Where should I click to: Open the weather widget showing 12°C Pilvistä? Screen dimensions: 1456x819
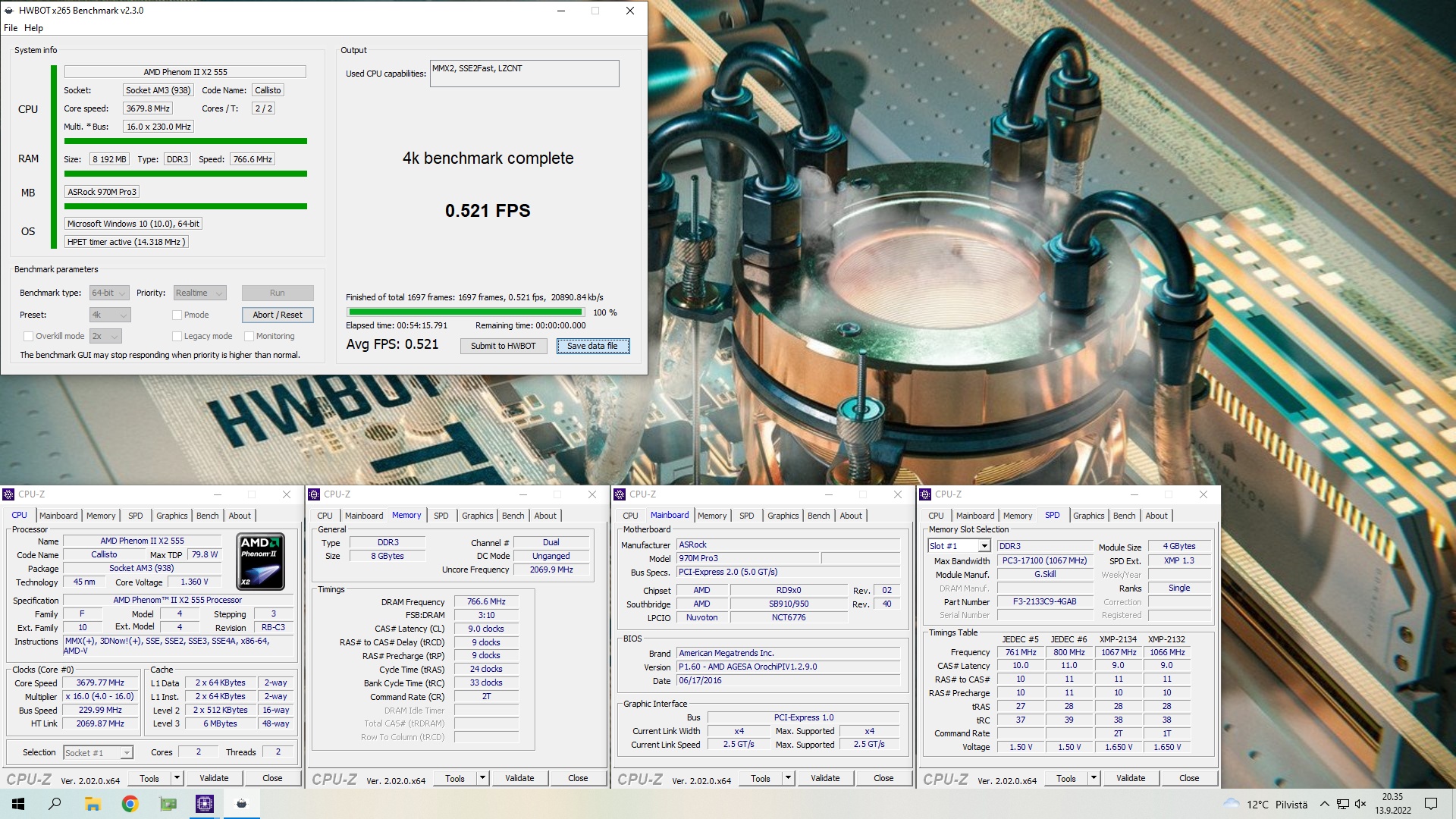point(1266,805)
